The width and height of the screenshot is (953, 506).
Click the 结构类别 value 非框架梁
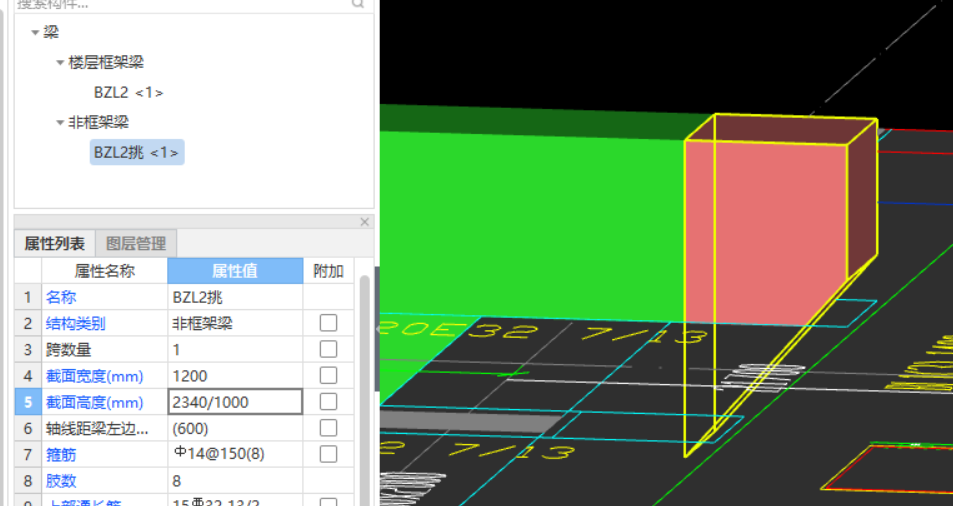point(235,323)
